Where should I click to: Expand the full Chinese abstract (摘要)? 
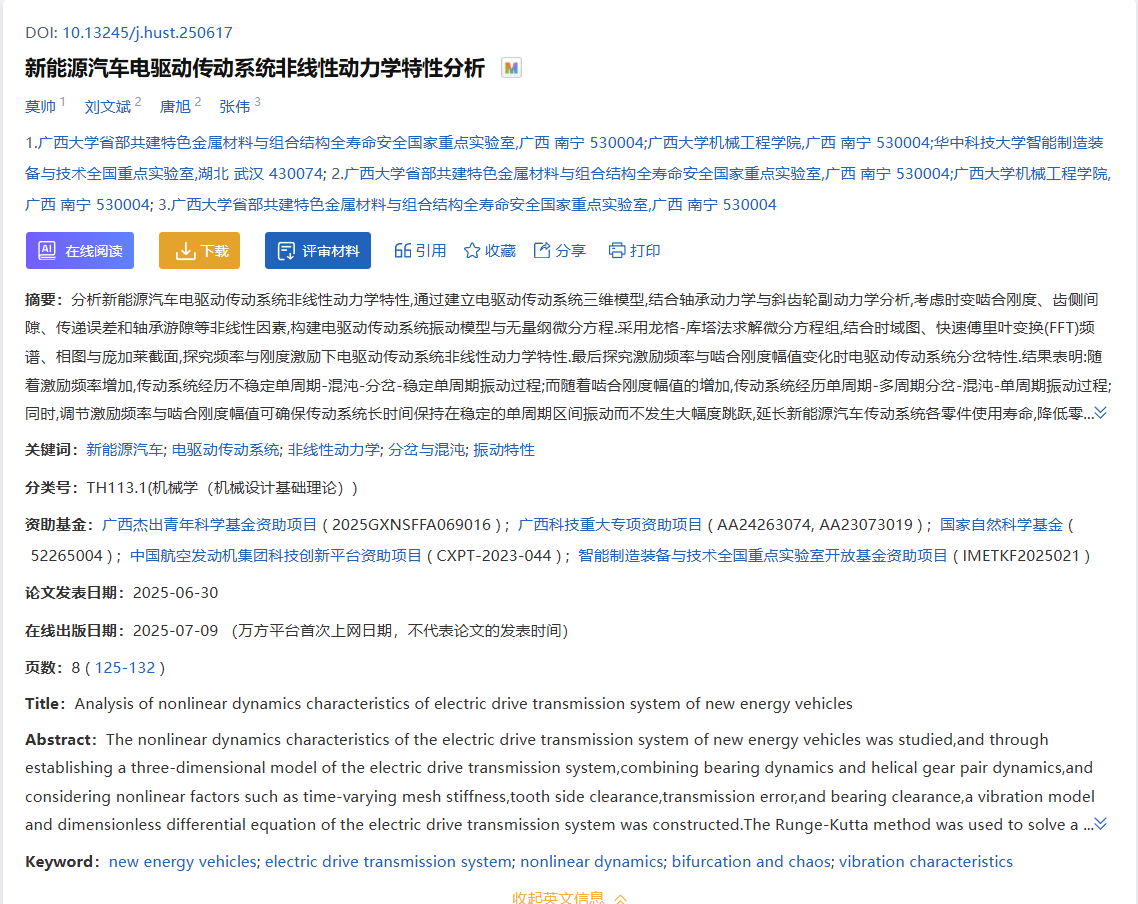[x=1100, y=413]
